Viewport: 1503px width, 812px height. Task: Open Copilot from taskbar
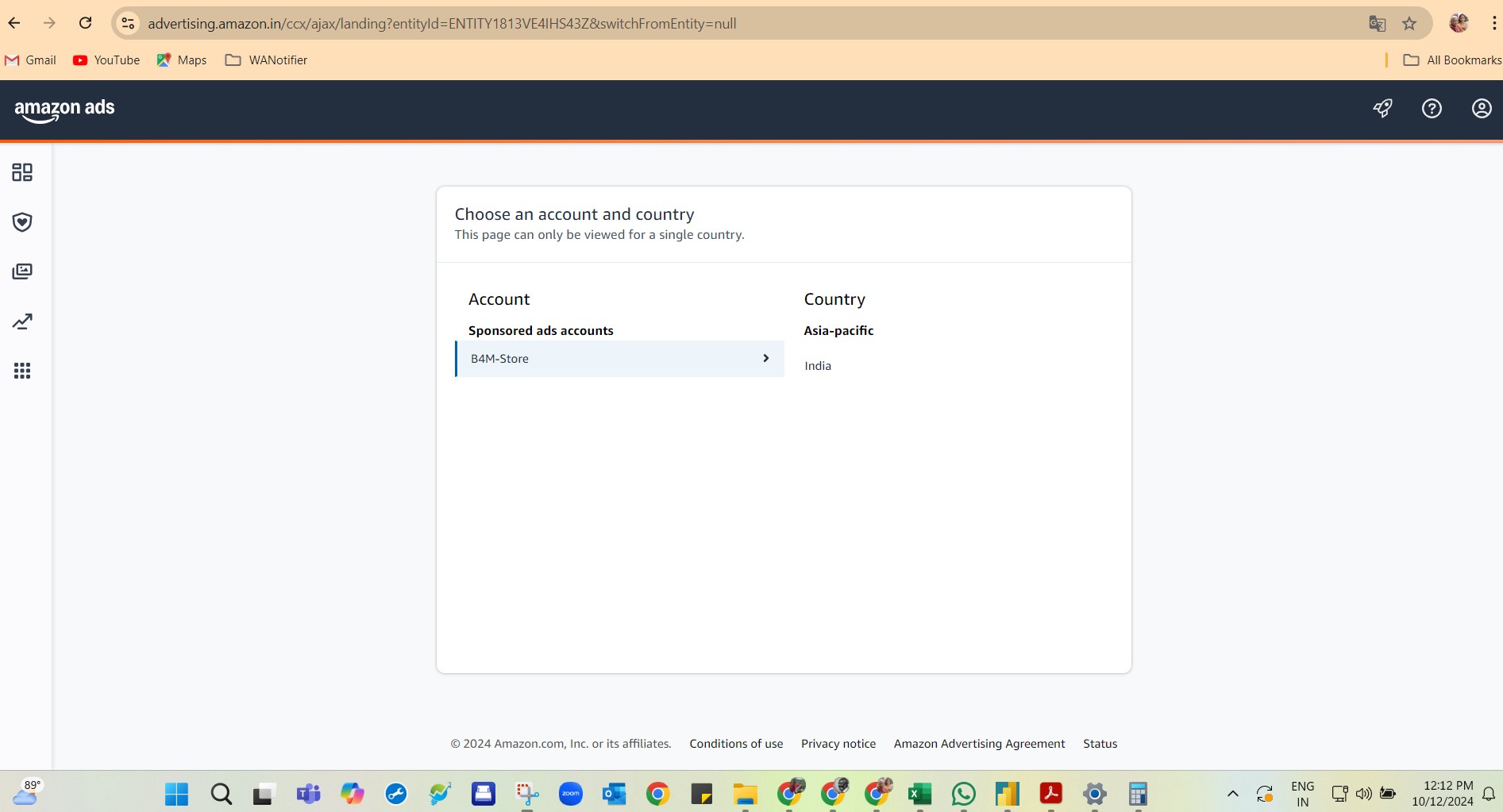[352, 794]
